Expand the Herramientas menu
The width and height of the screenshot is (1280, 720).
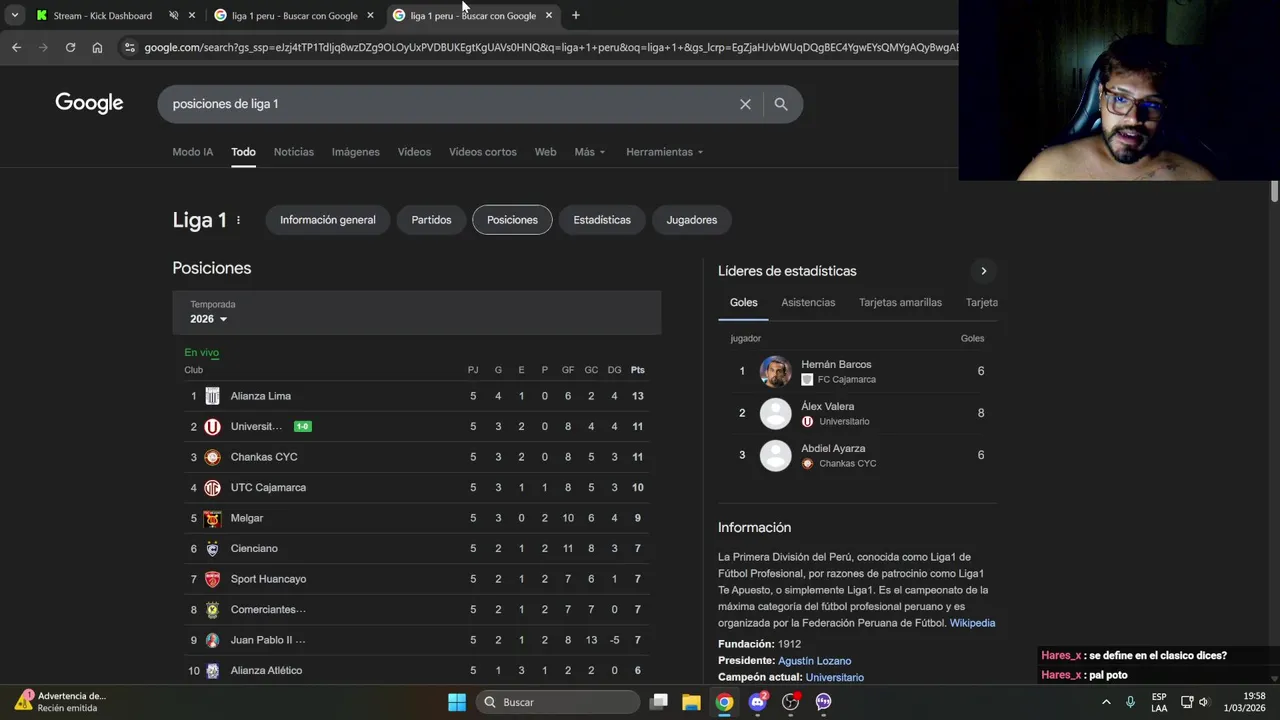click(664, 152)
